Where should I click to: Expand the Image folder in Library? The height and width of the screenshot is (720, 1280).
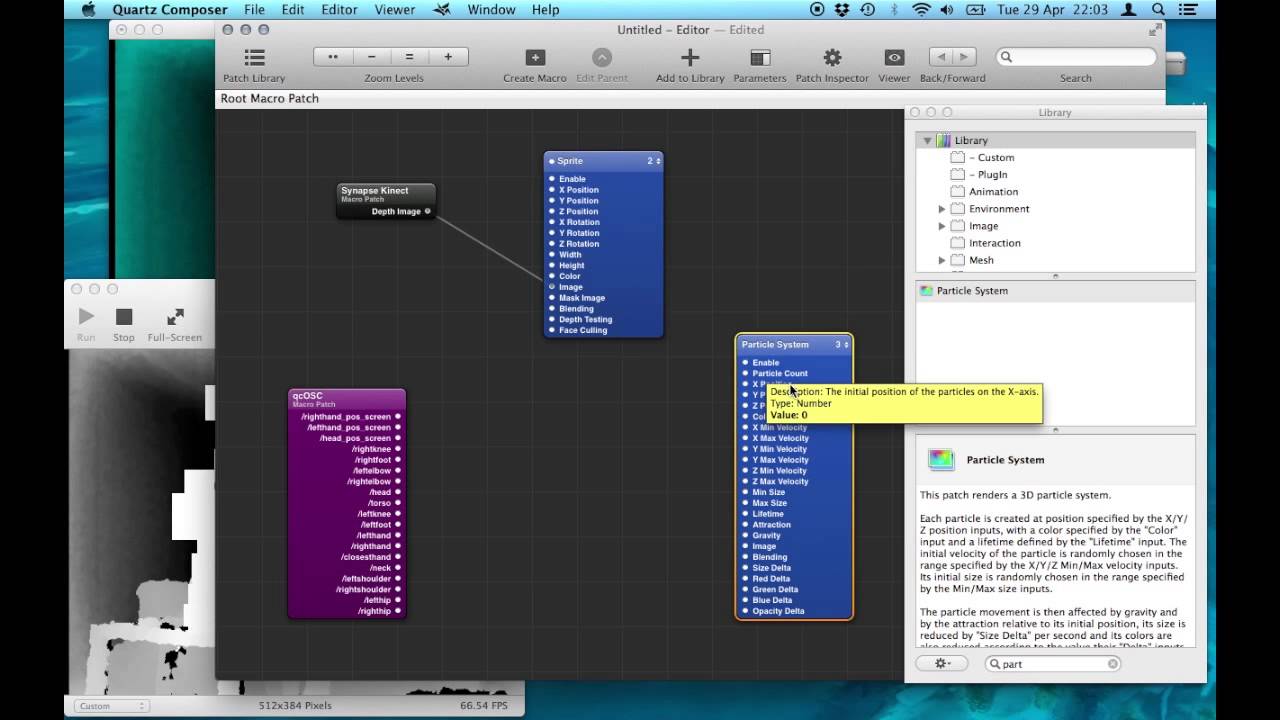(942, 226)
